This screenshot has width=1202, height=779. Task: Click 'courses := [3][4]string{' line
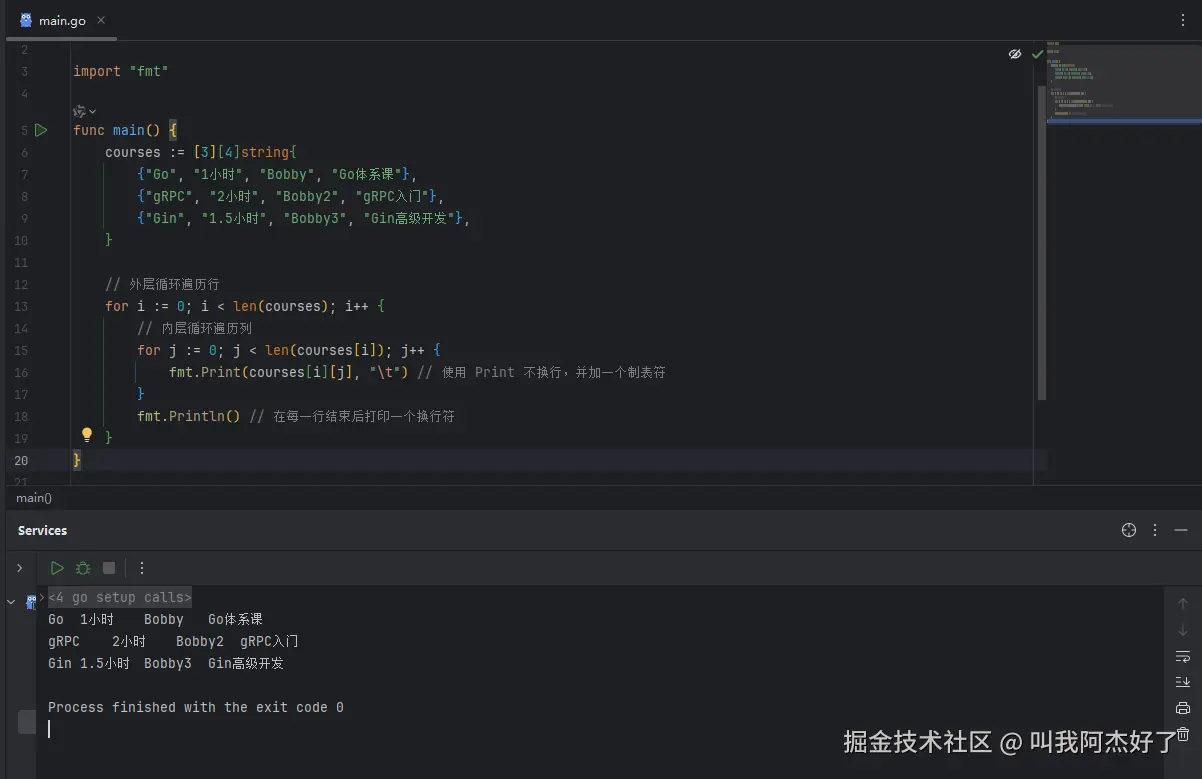point(201,152)
